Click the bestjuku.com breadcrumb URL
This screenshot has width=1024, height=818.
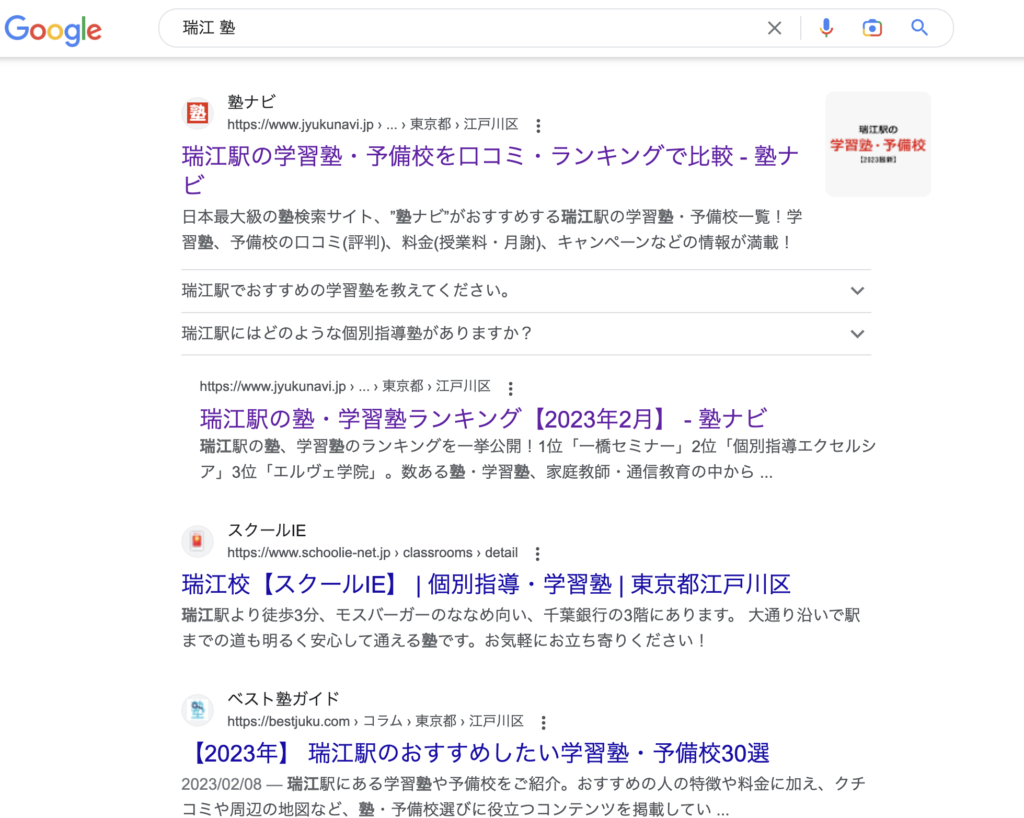pyautogui.click(x=376, y=721)
